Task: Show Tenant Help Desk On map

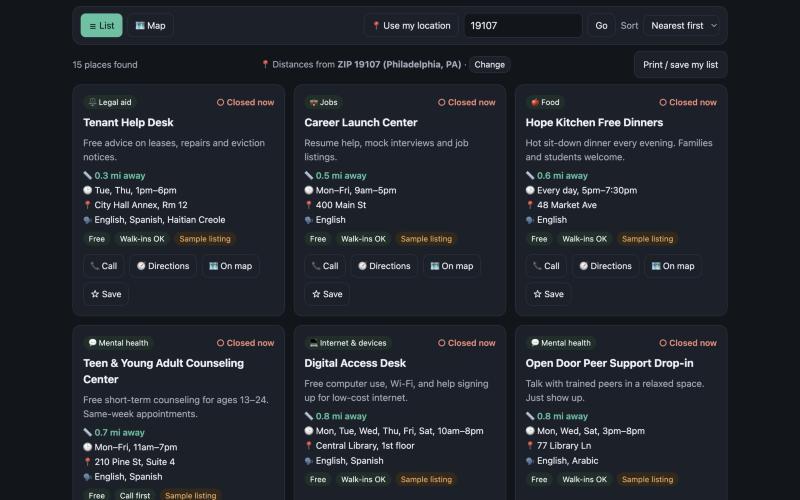Action: click(231, 266)
